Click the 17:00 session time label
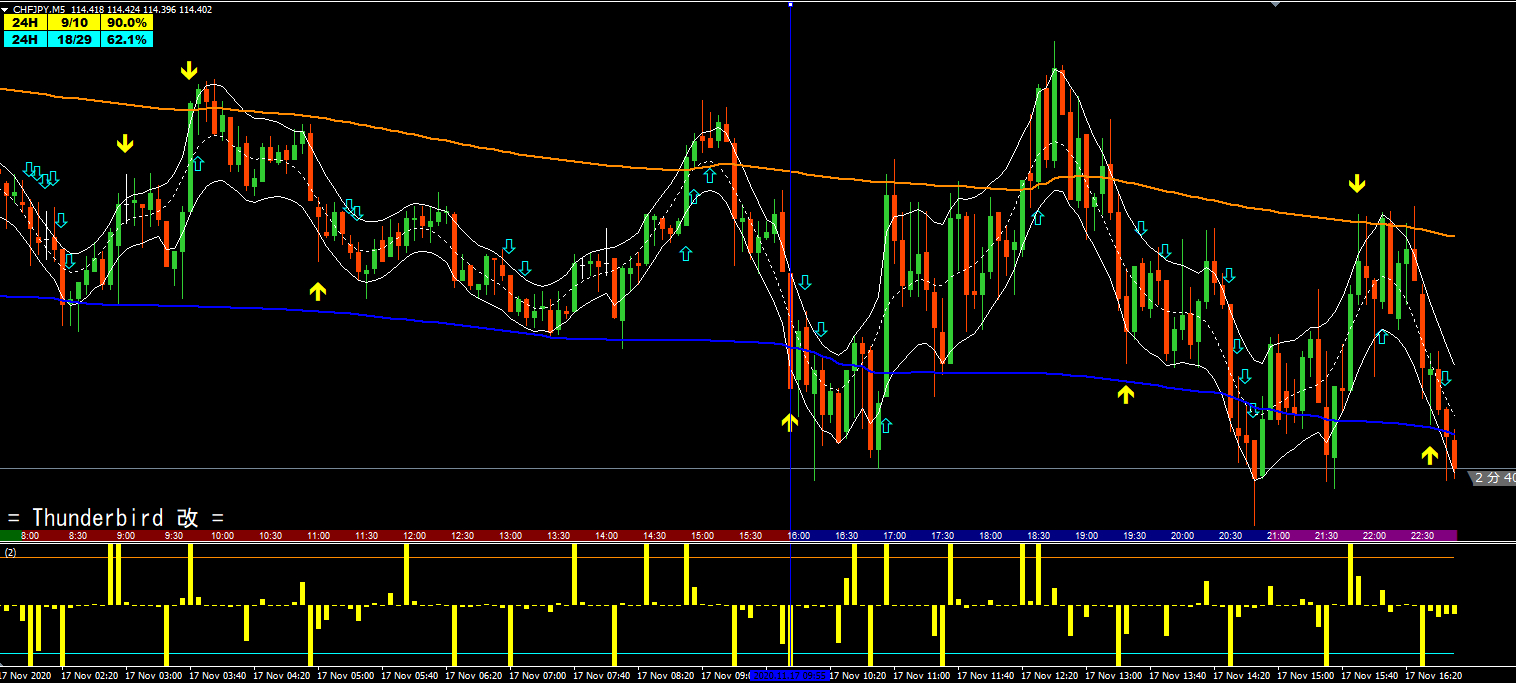Viewport: 1516px width, 683px height. tap(894, 536)
